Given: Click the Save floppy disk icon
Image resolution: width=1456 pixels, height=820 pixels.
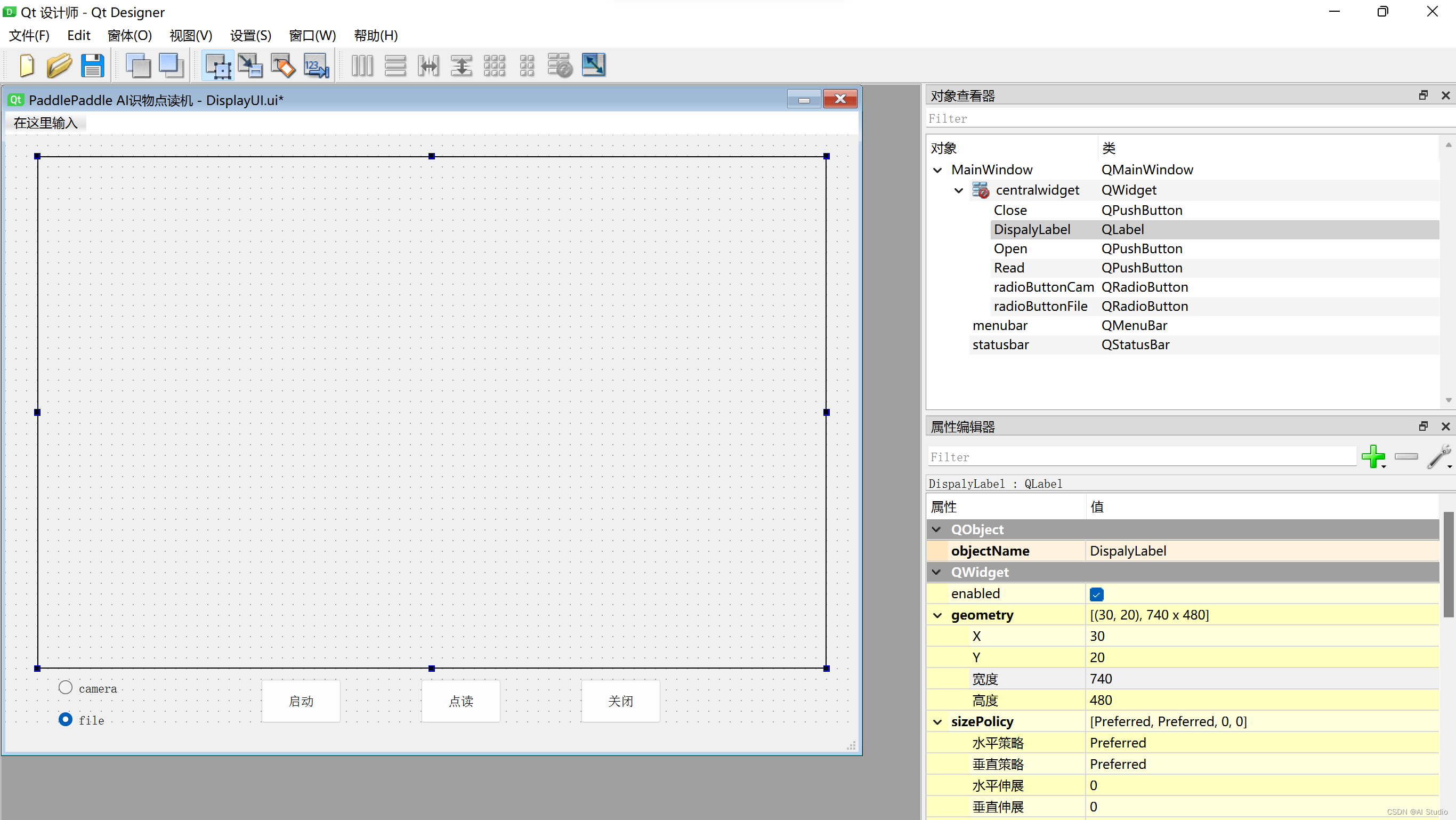Looking at the screenshot, I should point(92,66).
